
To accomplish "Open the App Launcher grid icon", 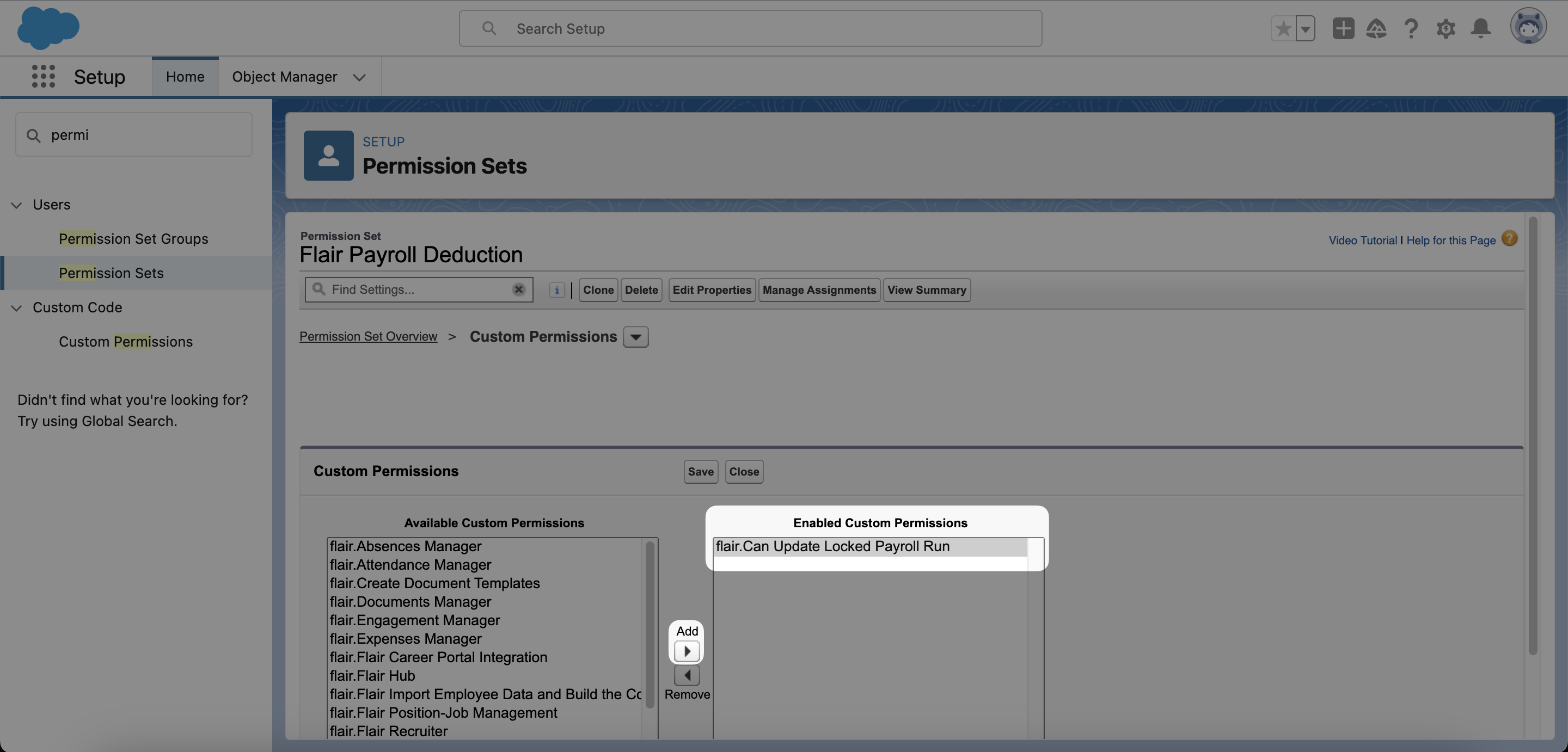I will point(43,77).
